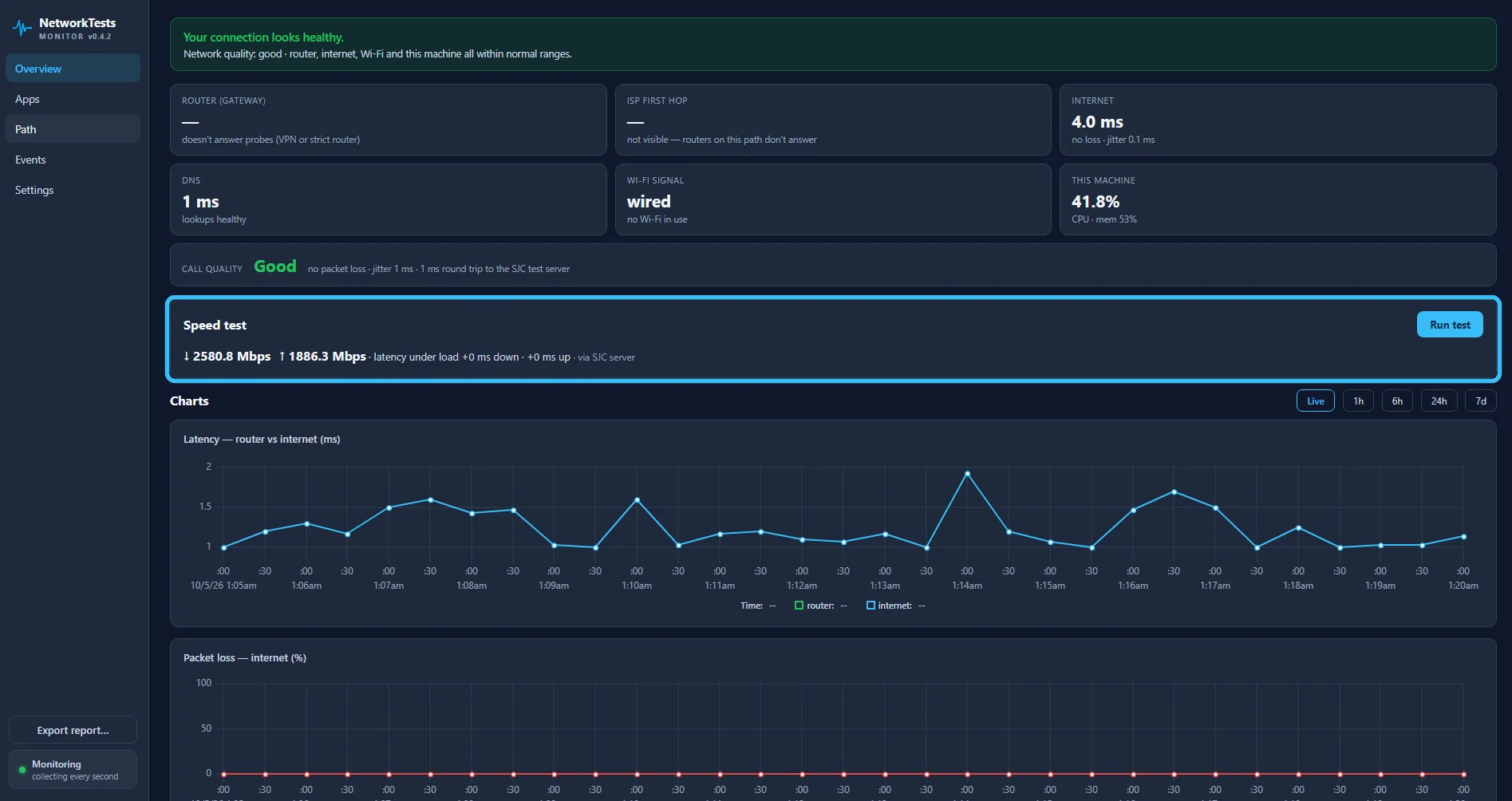Click the Call Quality Good label
Screen dimensions: 1512x801
pos(274,266)
